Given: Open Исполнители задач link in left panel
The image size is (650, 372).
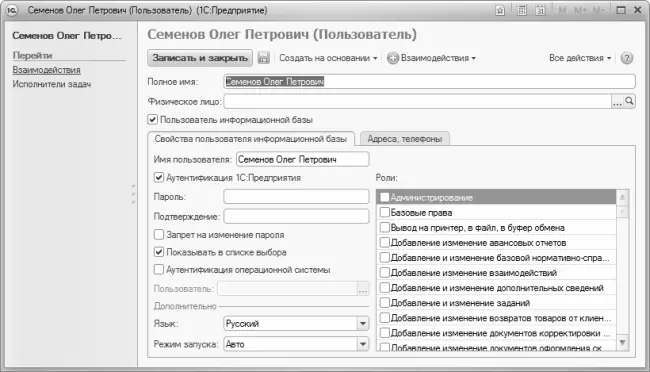Looking at the screenshot, I should click(51, 84).
